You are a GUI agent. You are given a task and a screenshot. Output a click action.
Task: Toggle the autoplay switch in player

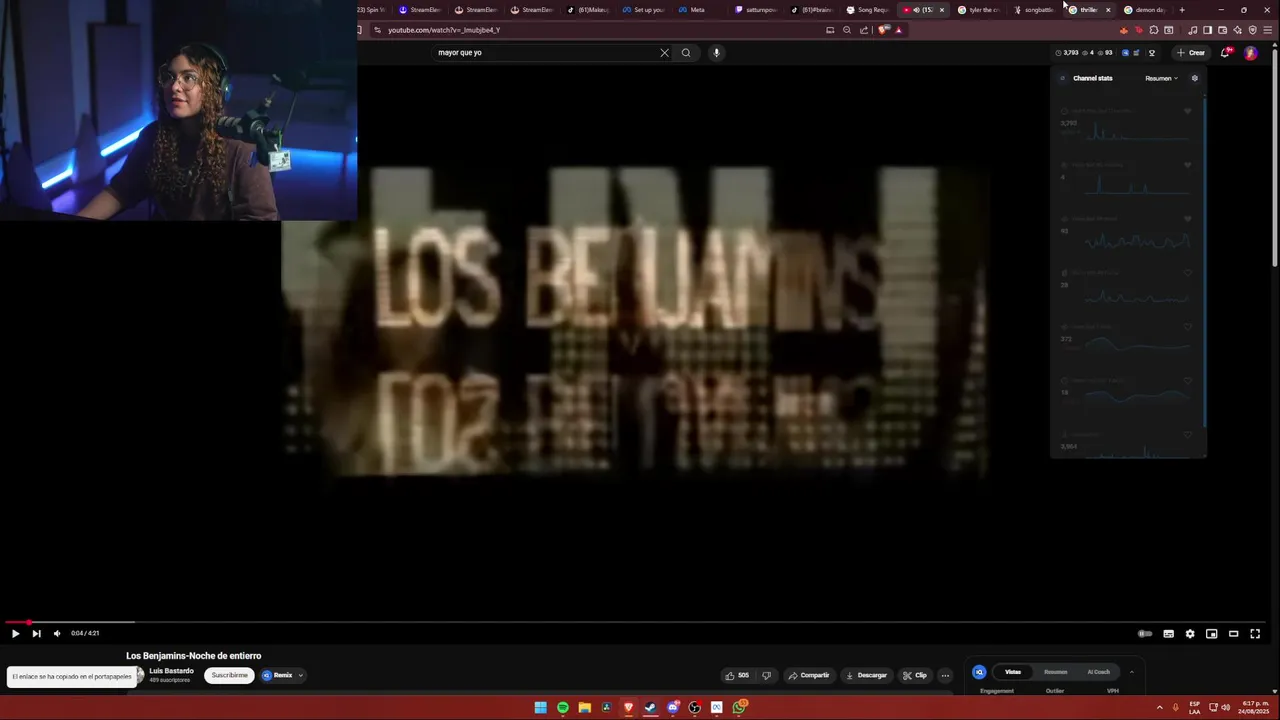pos(1145,633)
